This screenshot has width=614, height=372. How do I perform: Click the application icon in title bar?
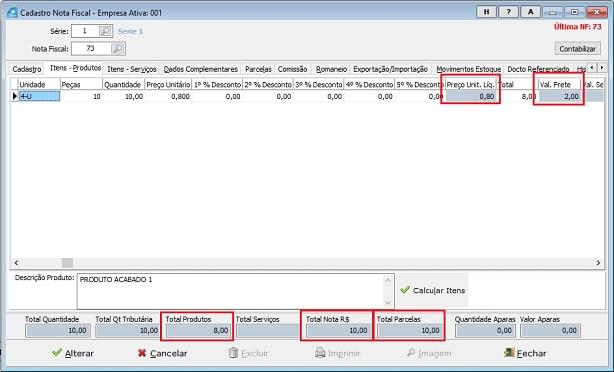point(12,13)
